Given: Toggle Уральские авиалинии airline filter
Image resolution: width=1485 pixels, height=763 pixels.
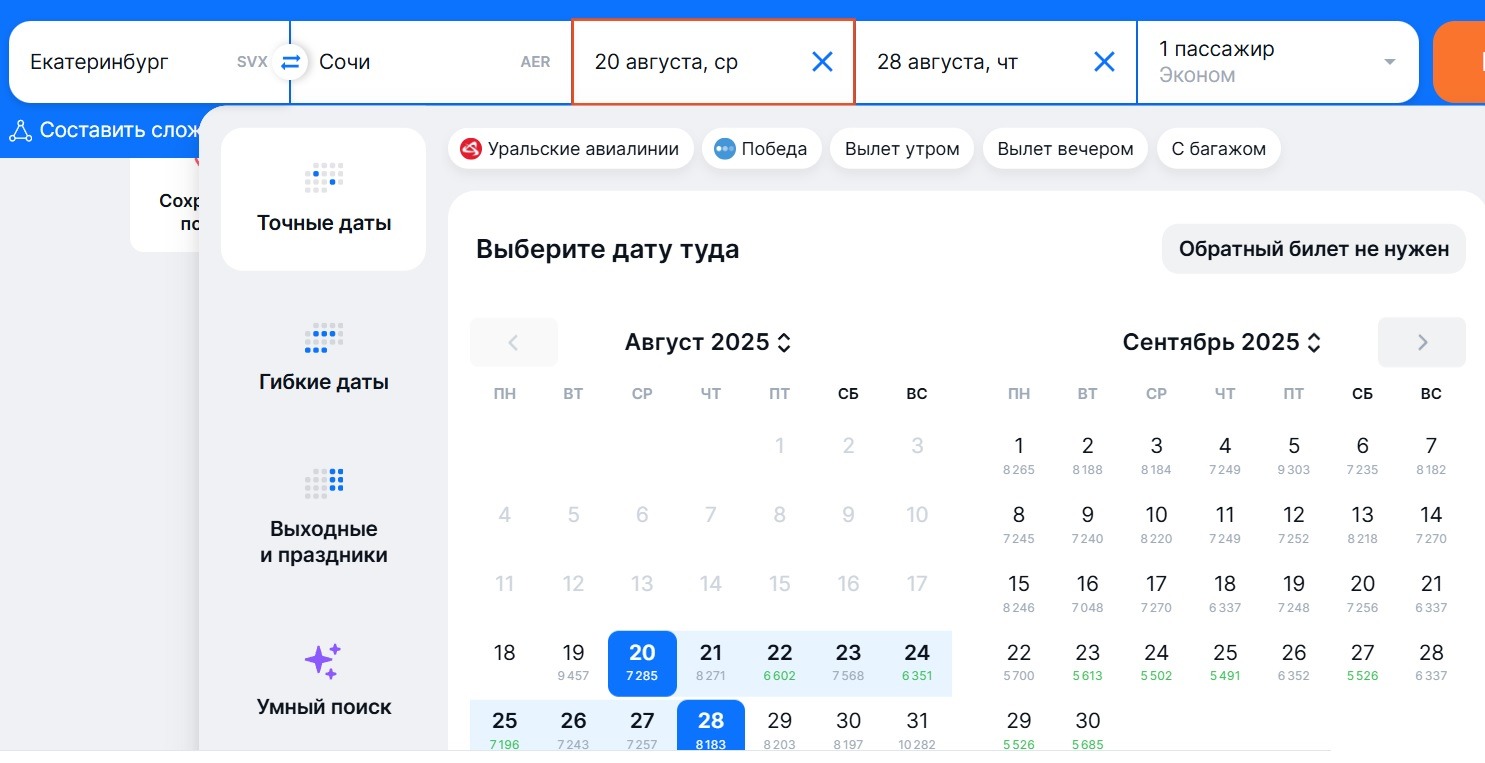Looking at the screenshot, I should [x=570, y=149].
